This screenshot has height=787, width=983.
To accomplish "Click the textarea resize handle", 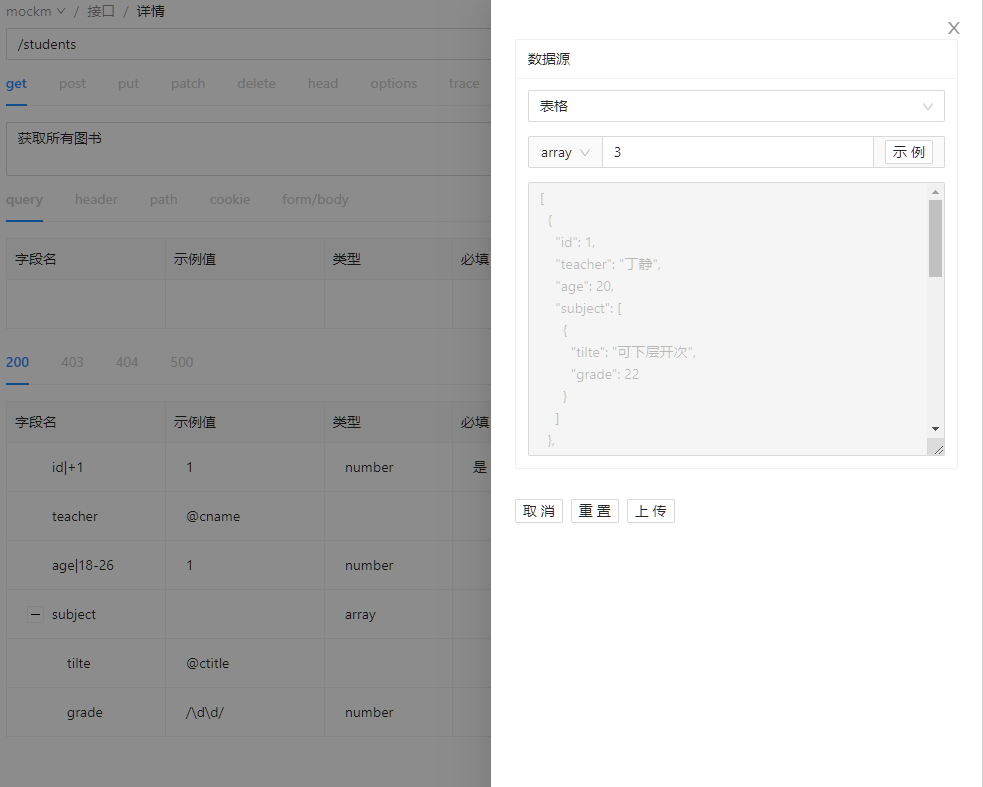I will (937, 448).
